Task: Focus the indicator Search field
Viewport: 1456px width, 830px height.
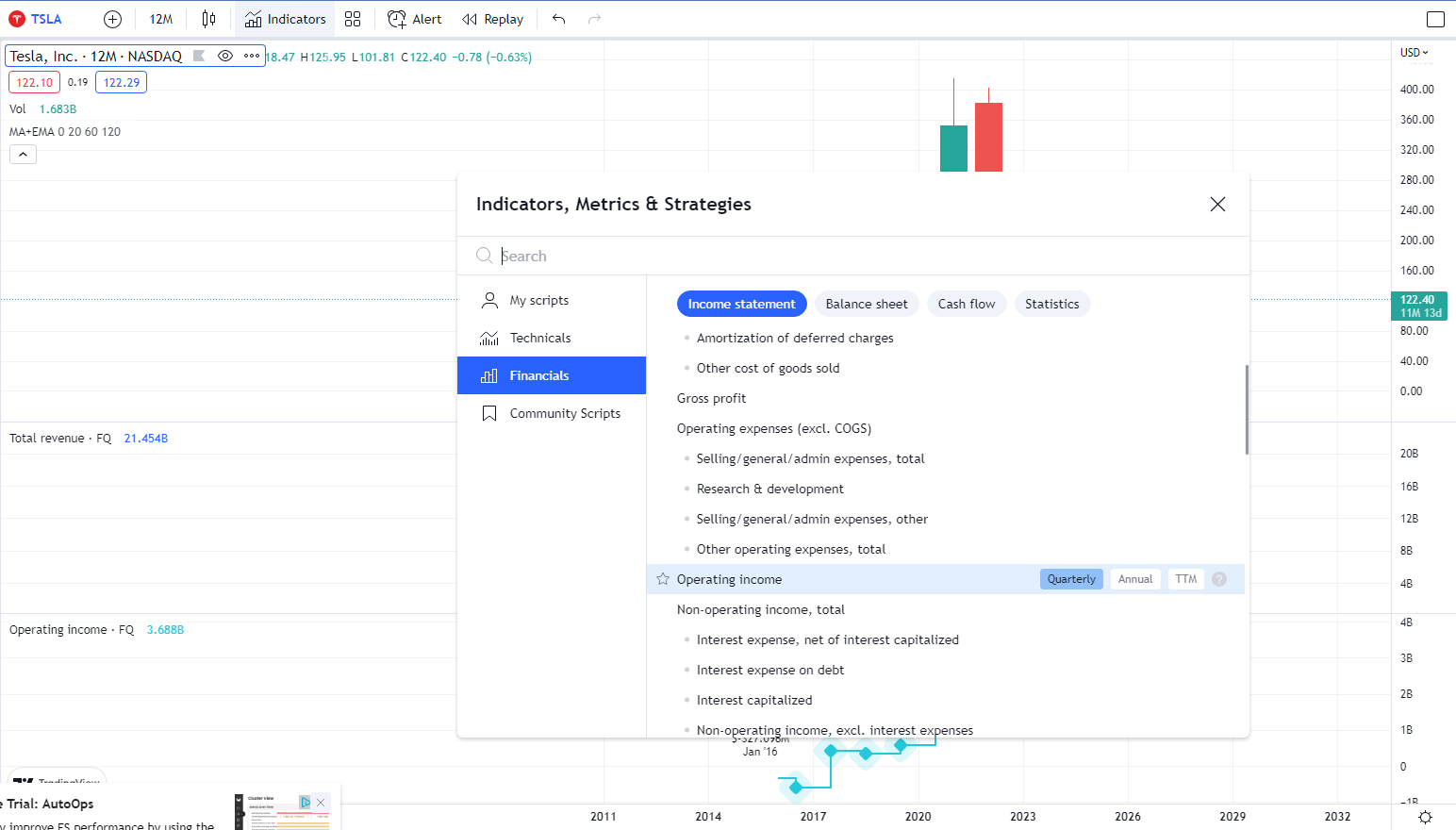Action: [849, 256]
